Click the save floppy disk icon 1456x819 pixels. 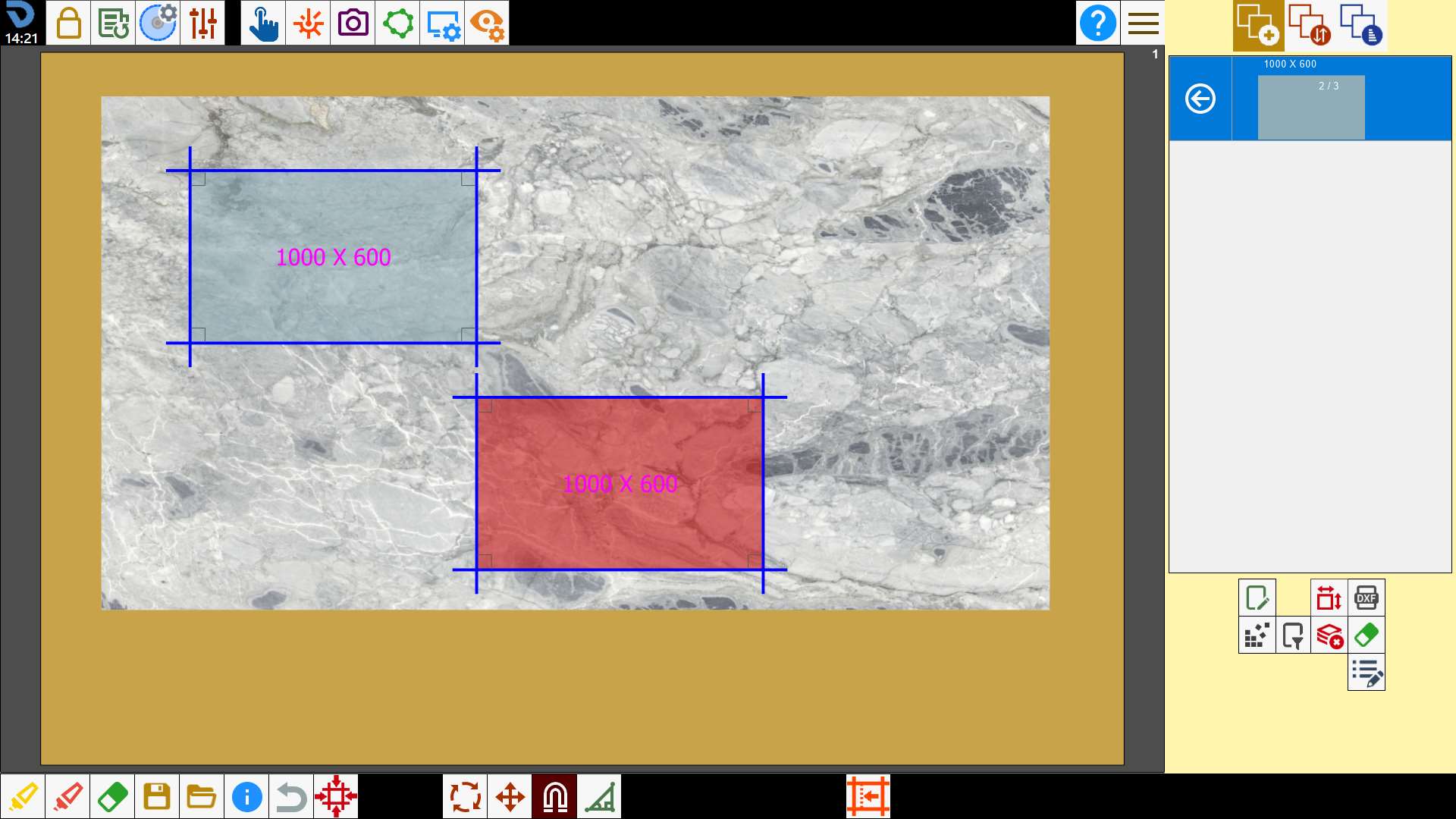[x=157, y=796]
